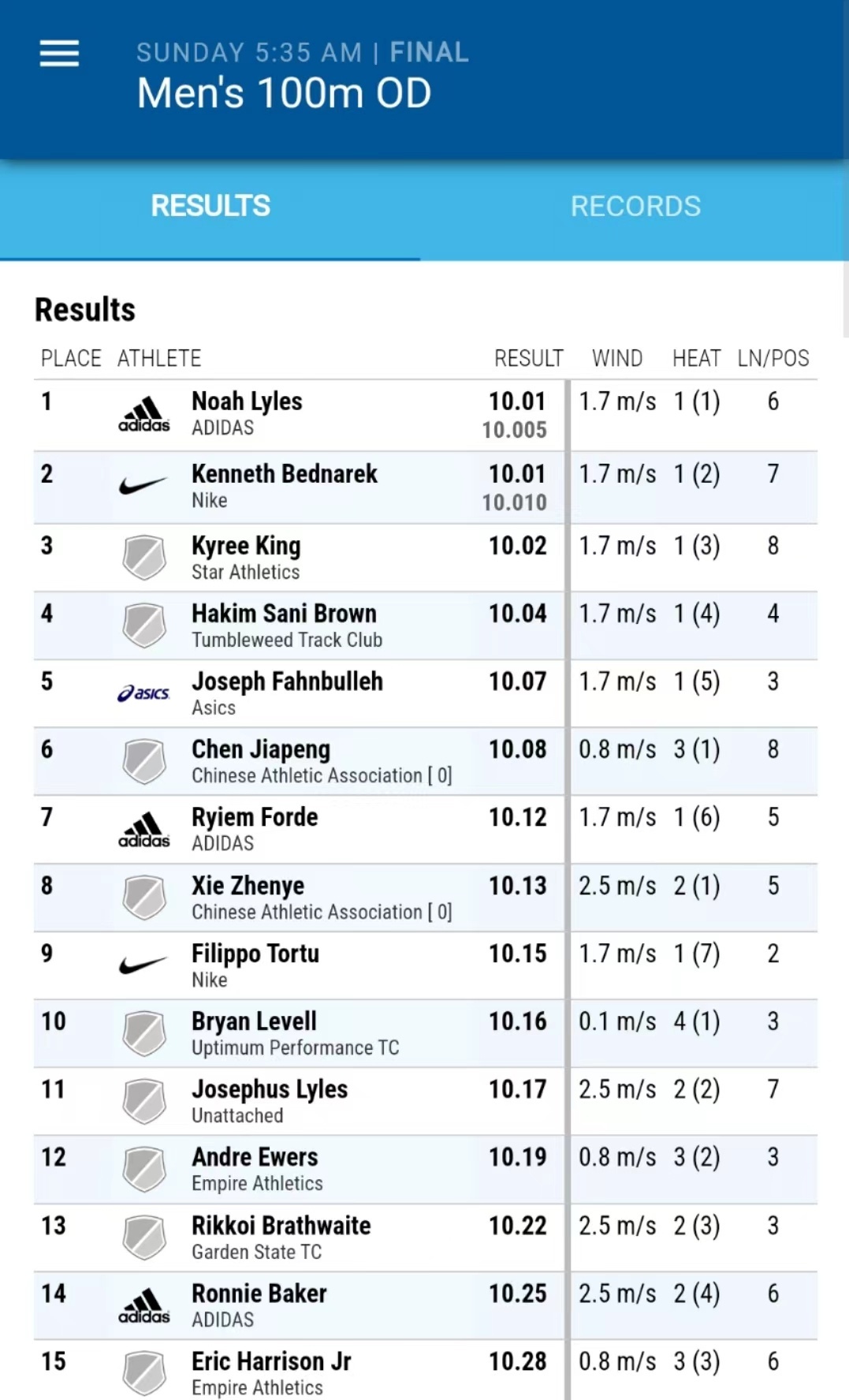Click Kenneth Bednarek's Nike swoosh logo
The width and height of the screenshot is (849, 1400).
143,486
